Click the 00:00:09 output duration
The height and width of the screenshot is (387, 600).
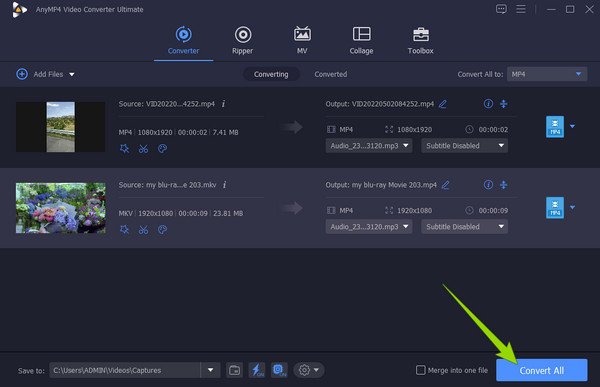pos(493,211)
